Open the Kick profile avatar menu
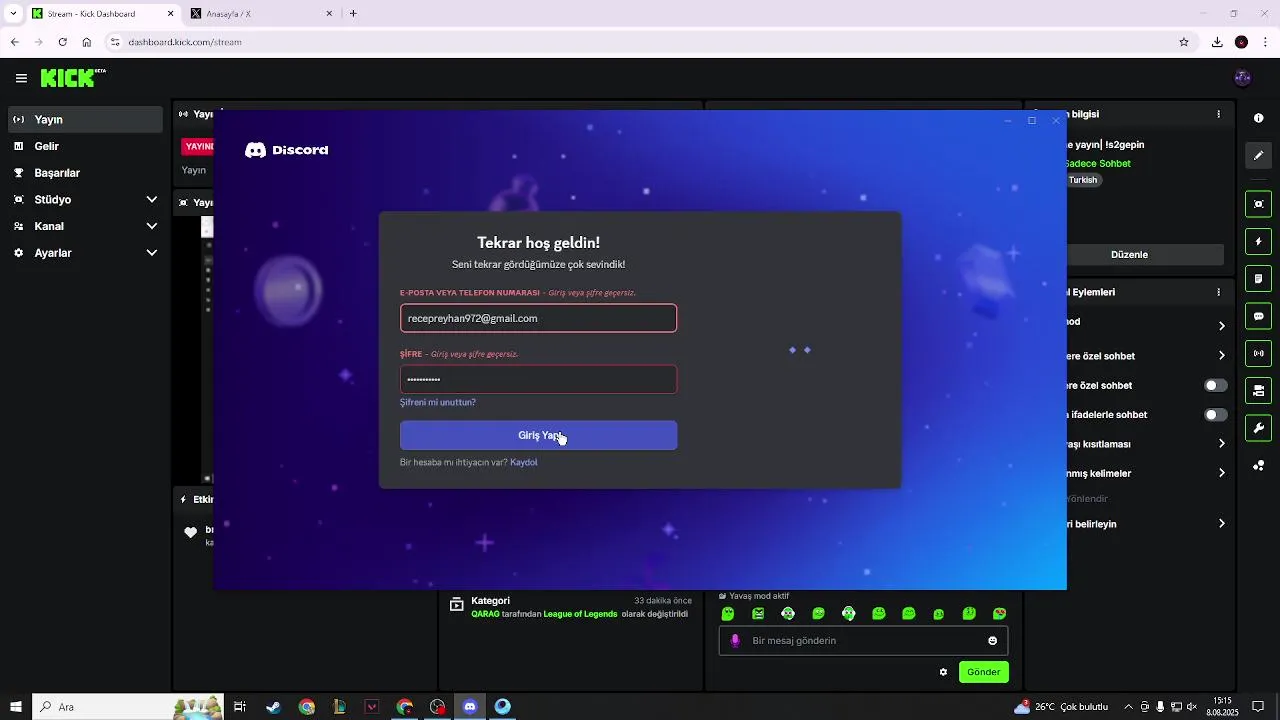The width and height of the screenshot is (1280, 720). coord(1243,78)
